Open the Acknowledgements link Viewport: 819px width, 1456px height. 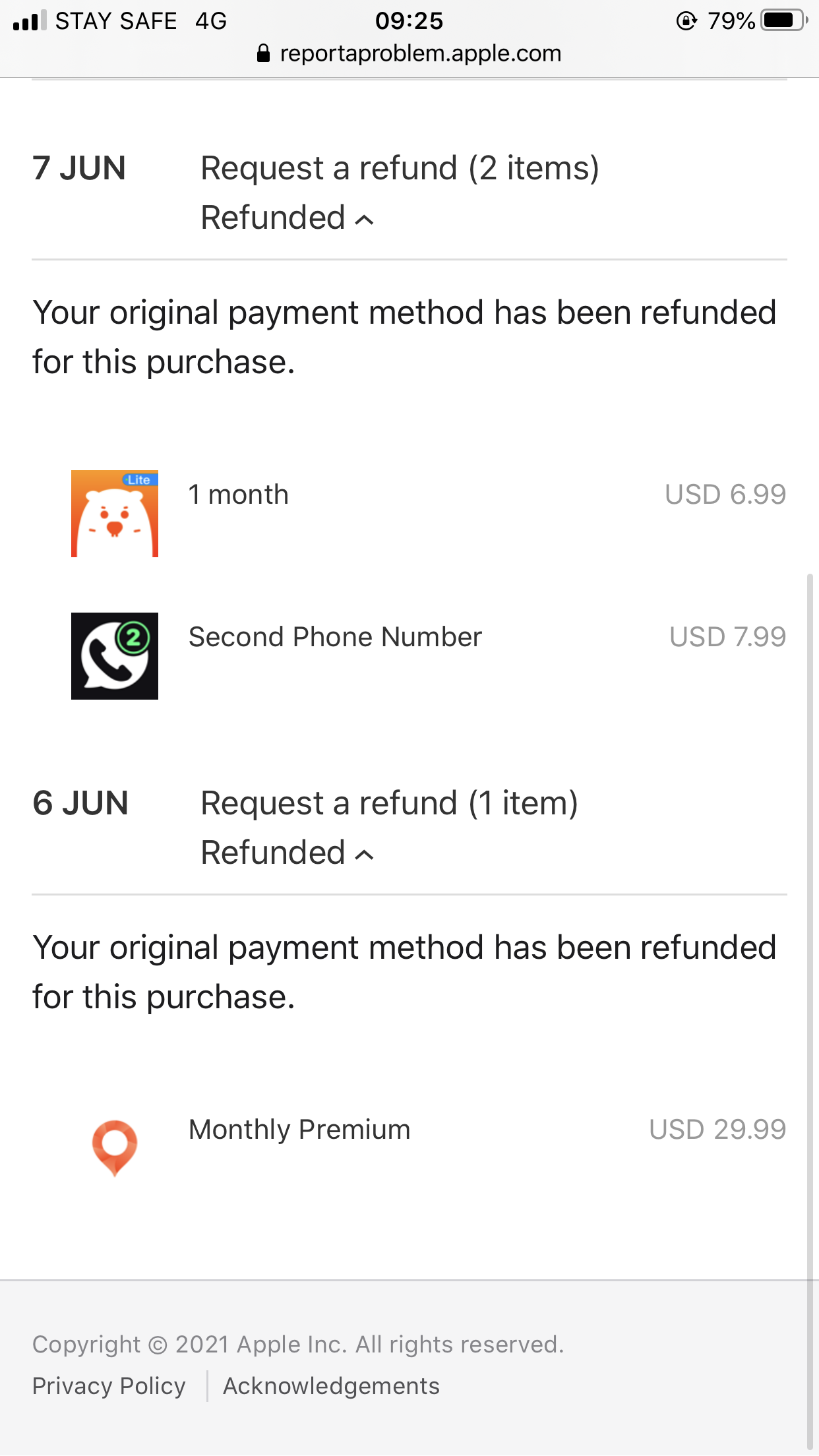coord(331,1386)
